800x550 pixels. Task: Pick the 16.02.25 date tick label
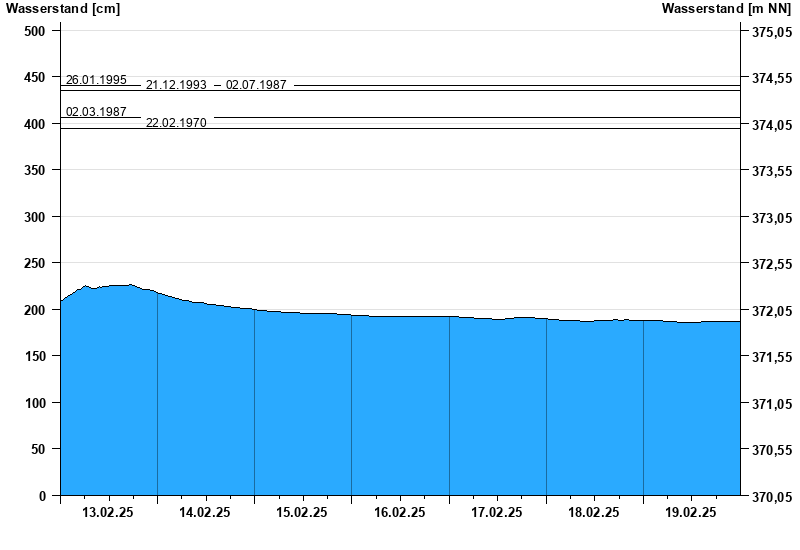(399, 512)
